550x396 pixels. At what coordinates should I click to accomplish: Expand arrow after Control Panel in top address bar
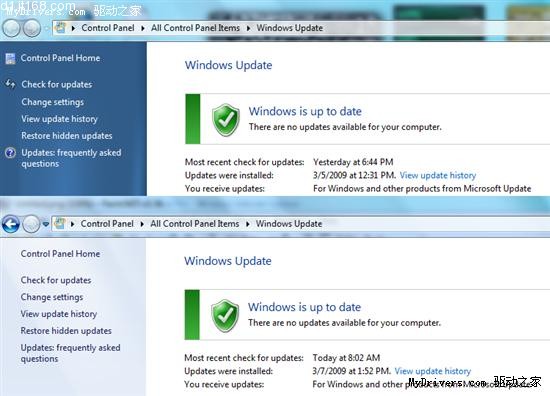[143, 28]
